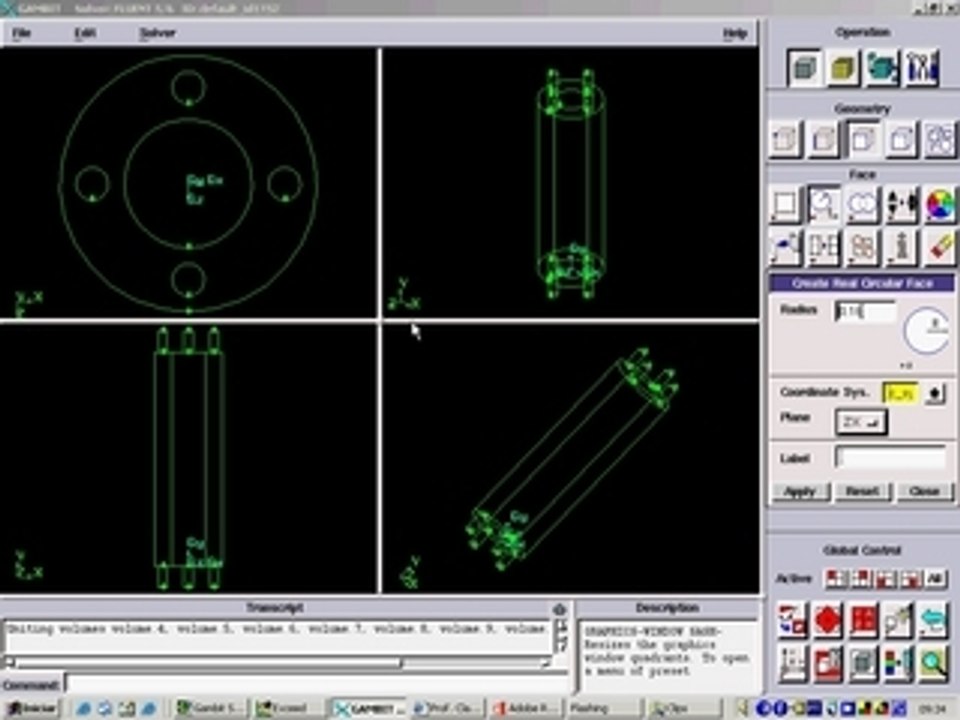The width and height of the screenshot is (960, 720).
Task: Toggle the upper-left active quadrant button
Action: click(x=836, y=579)
